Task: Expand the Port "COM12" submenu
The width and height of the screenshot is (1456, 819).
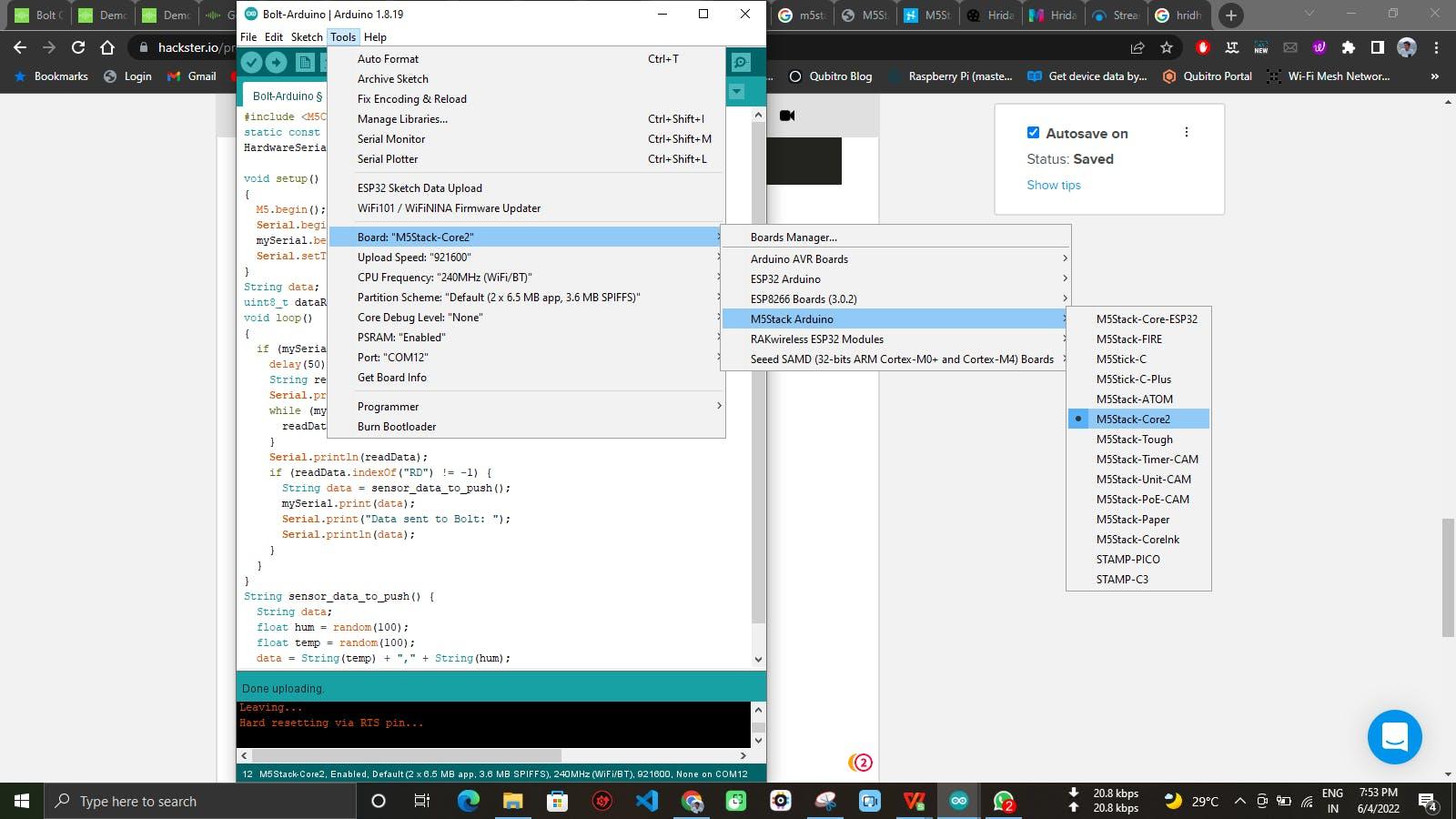Action: [527, 358]
